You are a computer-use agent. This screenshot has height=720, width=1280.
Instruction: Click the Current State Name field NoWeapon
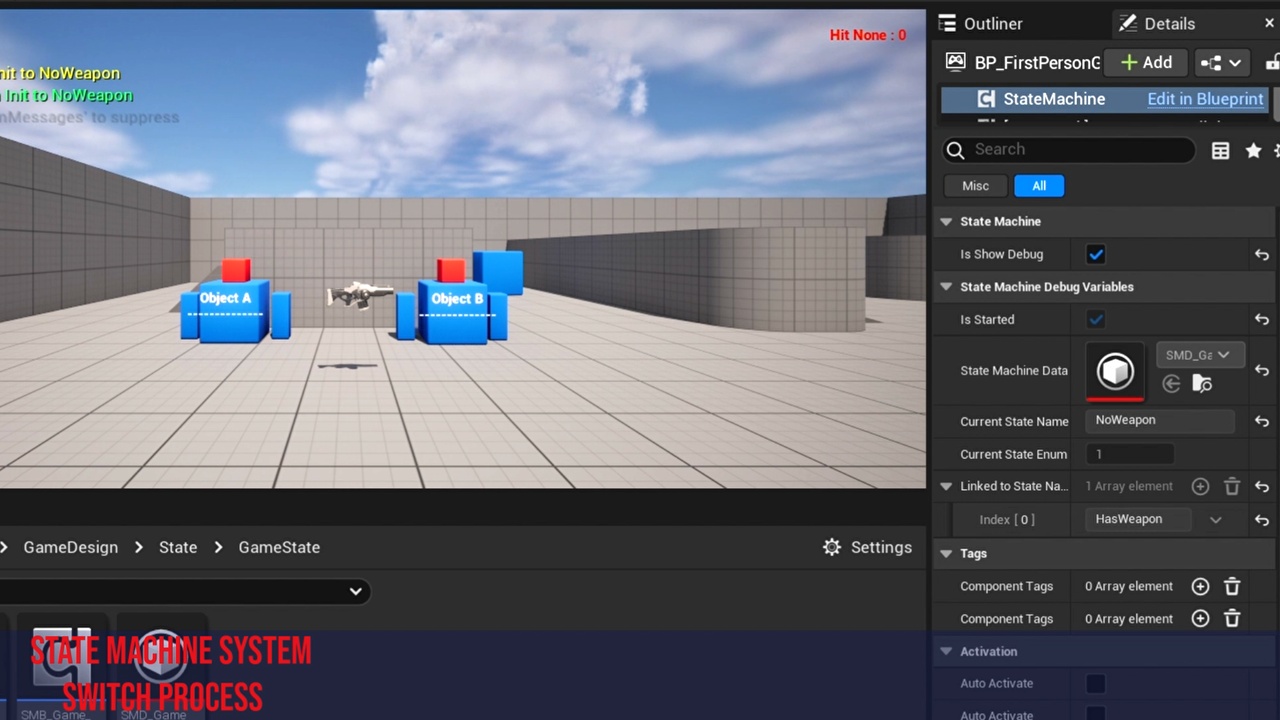click(1160, 421)
